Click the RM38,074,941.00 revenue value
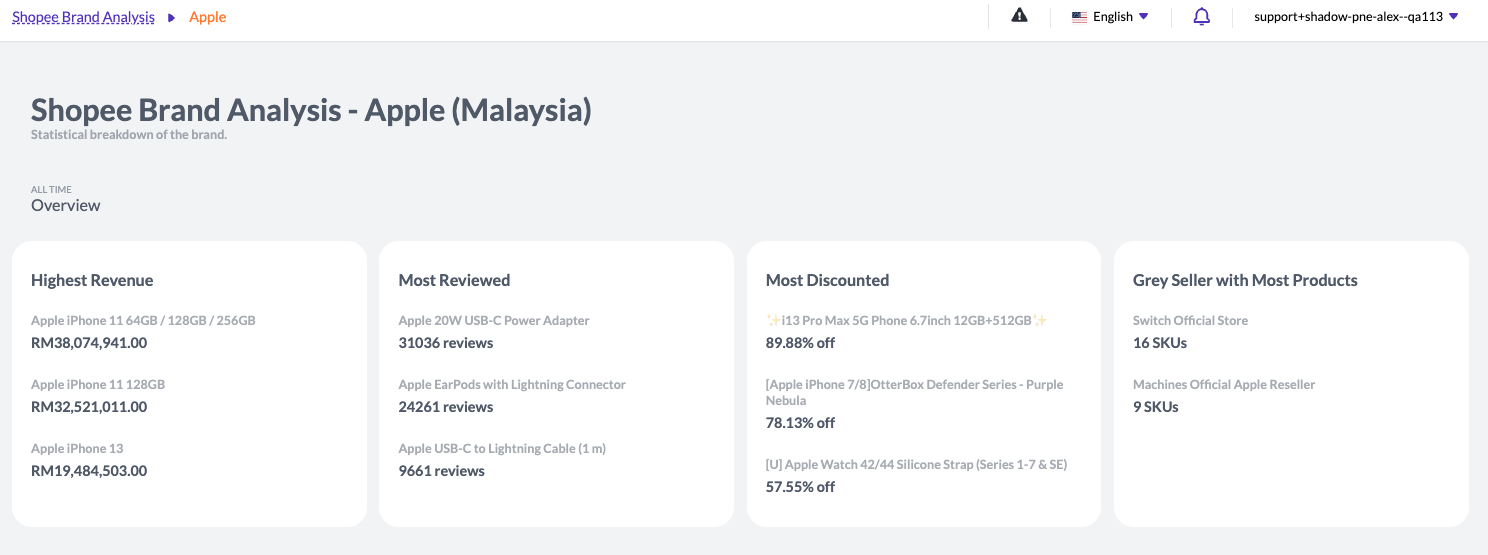 89,343
